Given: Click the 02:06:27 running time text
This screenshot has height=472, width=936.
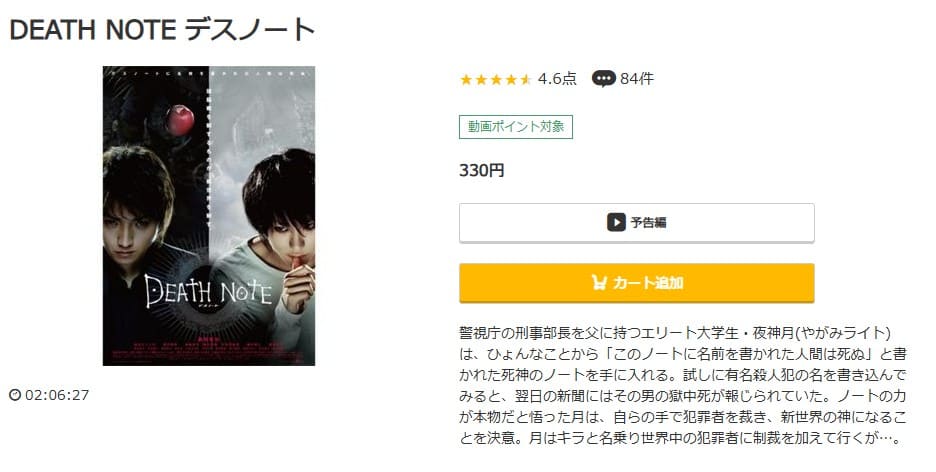Looking at the screenshot, I should [x=57, y=395].
